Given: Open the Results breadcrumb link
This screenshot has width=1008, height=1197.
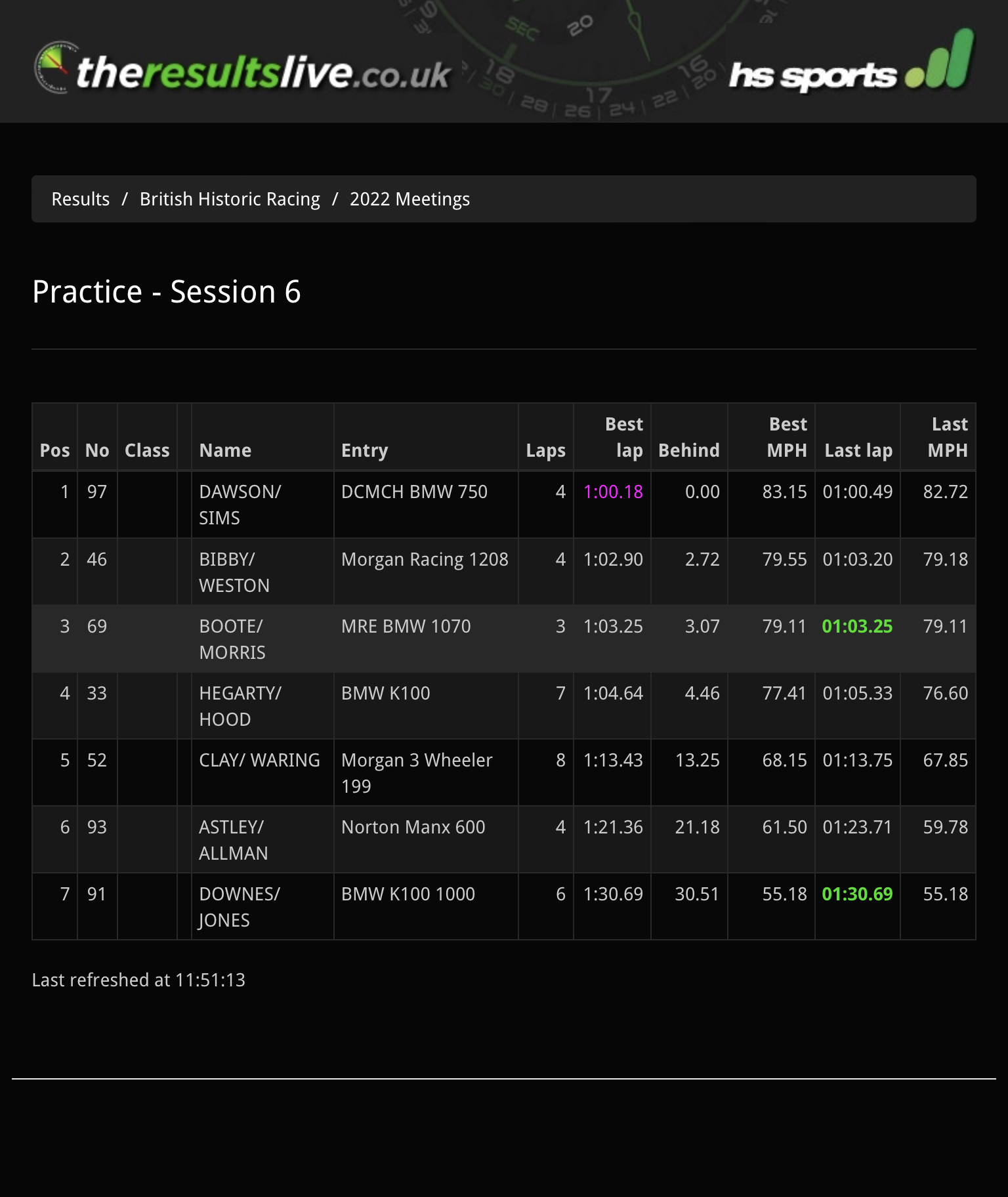Looking at the screenshot, I should click(x=81, y=199).
